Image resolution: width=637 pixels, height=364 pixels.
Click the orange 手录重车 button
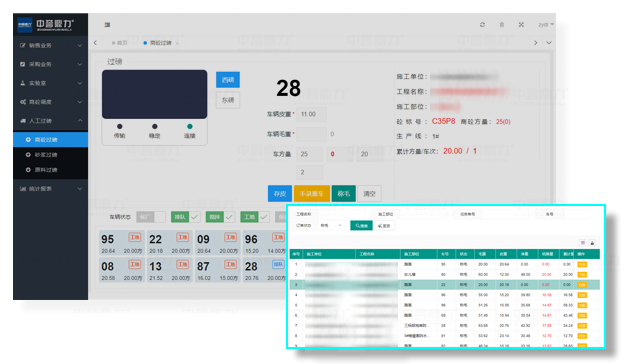click(312, 194)
